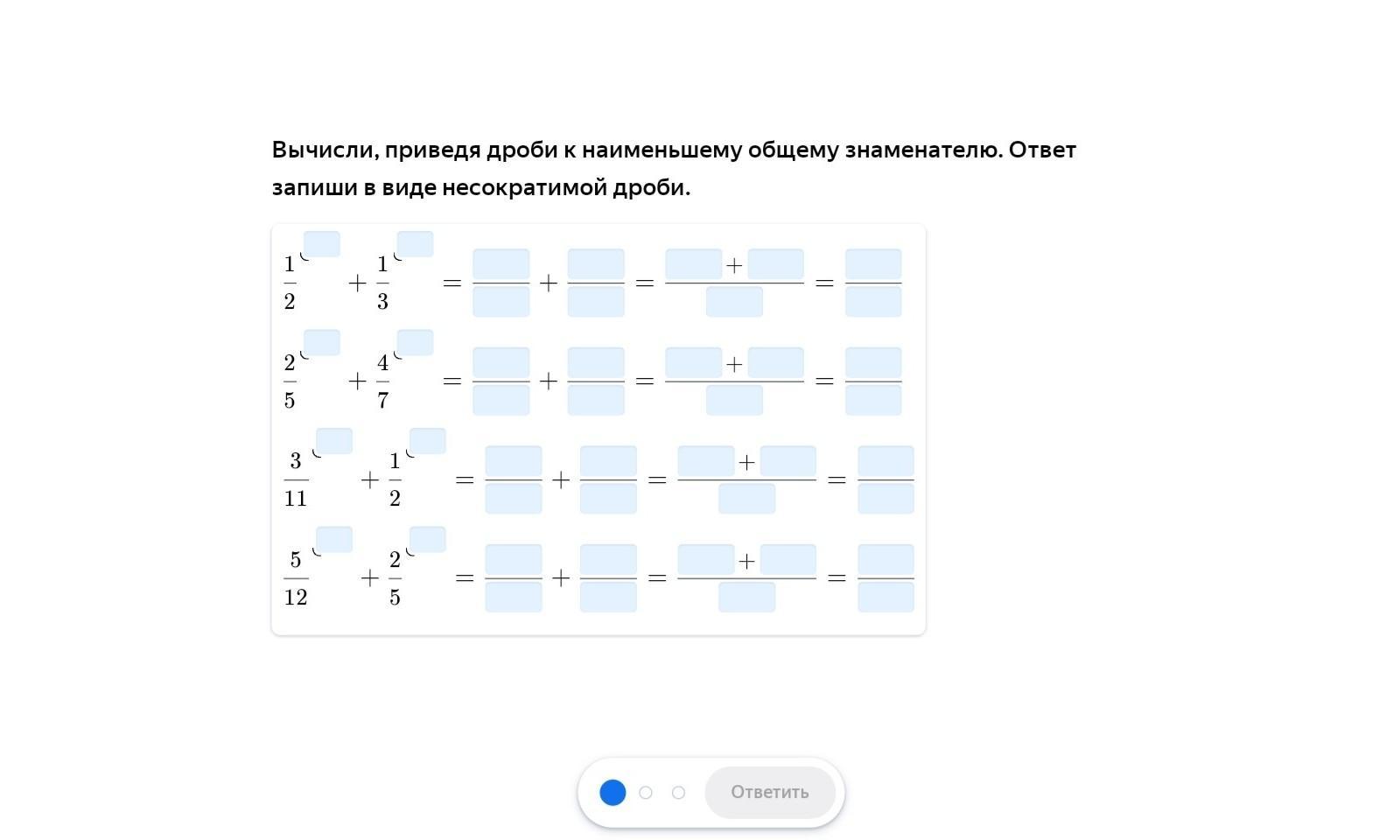This screenshot has width=1400, height=840.
Task: Click multiplier box above fraction 1/2 in first row
Action: [322, 244]
